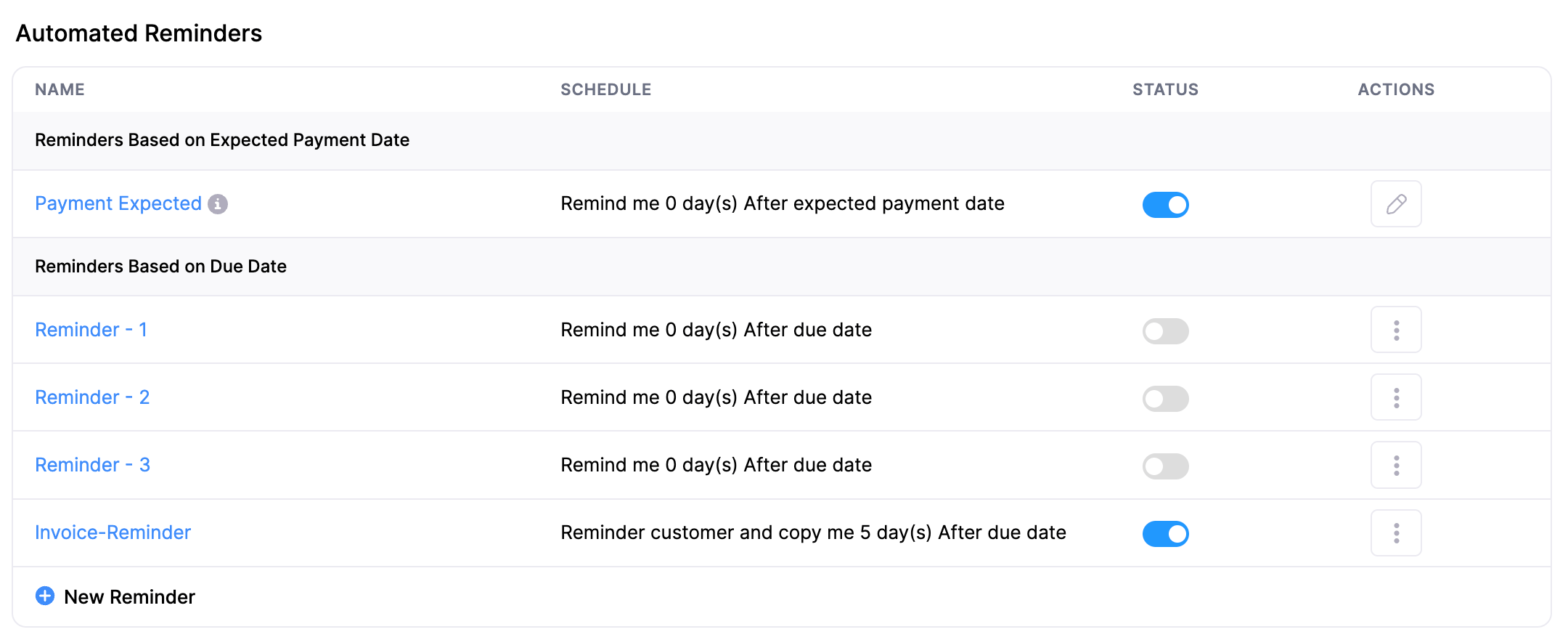Screen dimensions: 1568x632
Task: Open the Payment Expected reminder link
Action: coord(118,203)
